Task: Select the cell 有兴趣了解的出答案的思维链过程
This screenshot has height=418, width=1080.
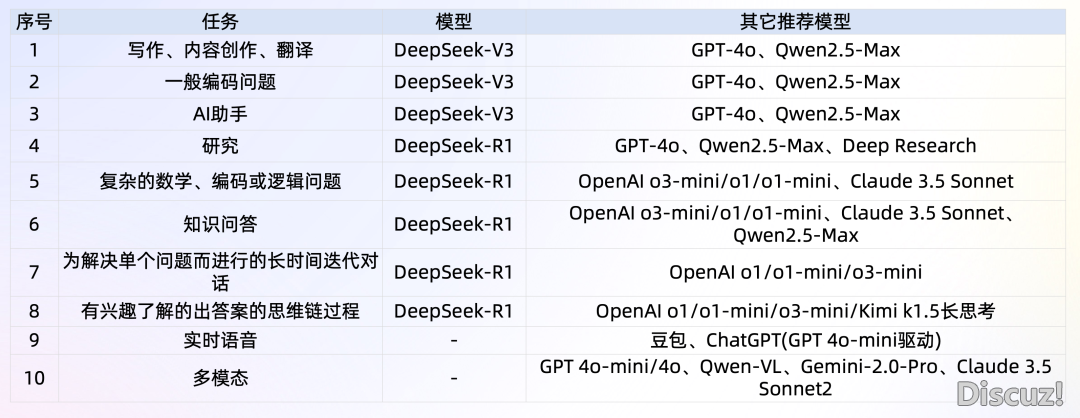Action: 220,311
